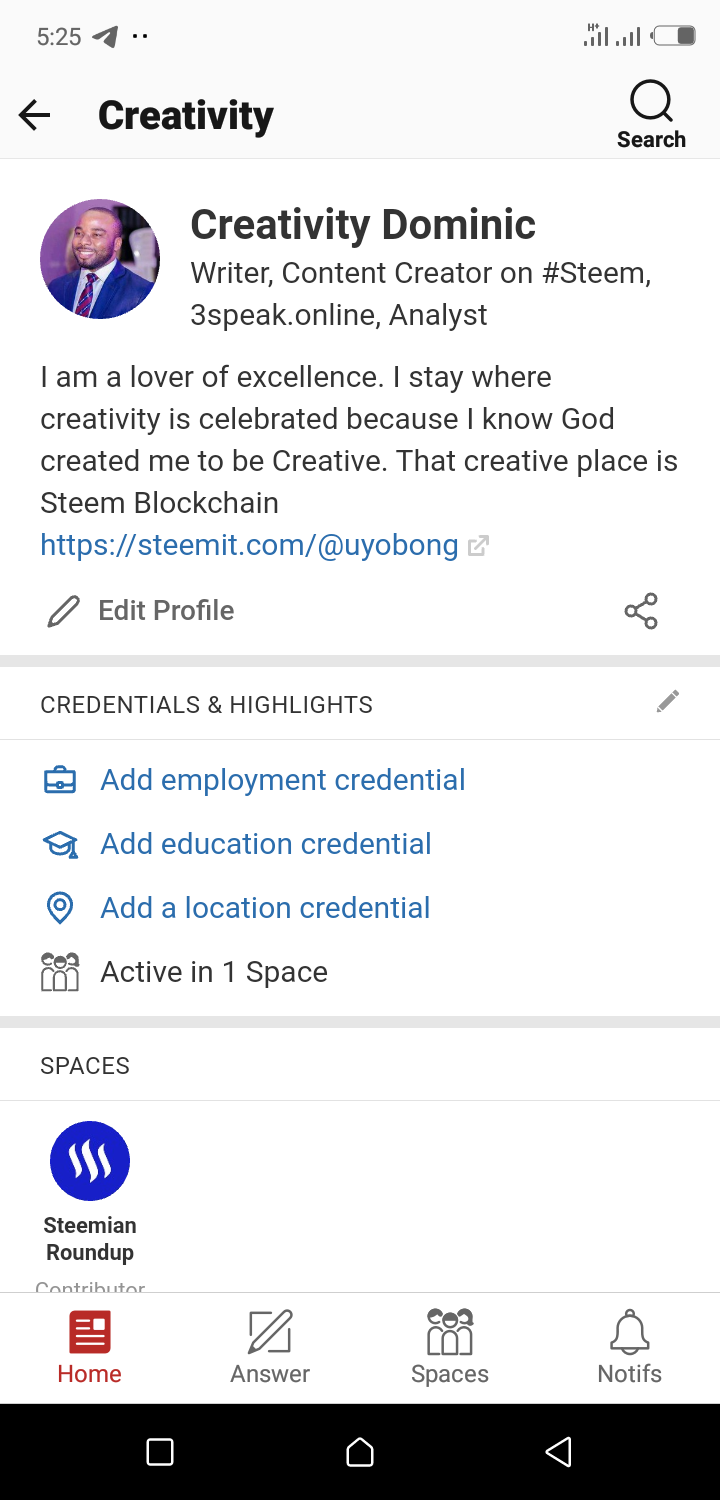Open the Notifs tab
The image size is (720, 1500).
pyautogui.click(x=630, y=1348)
